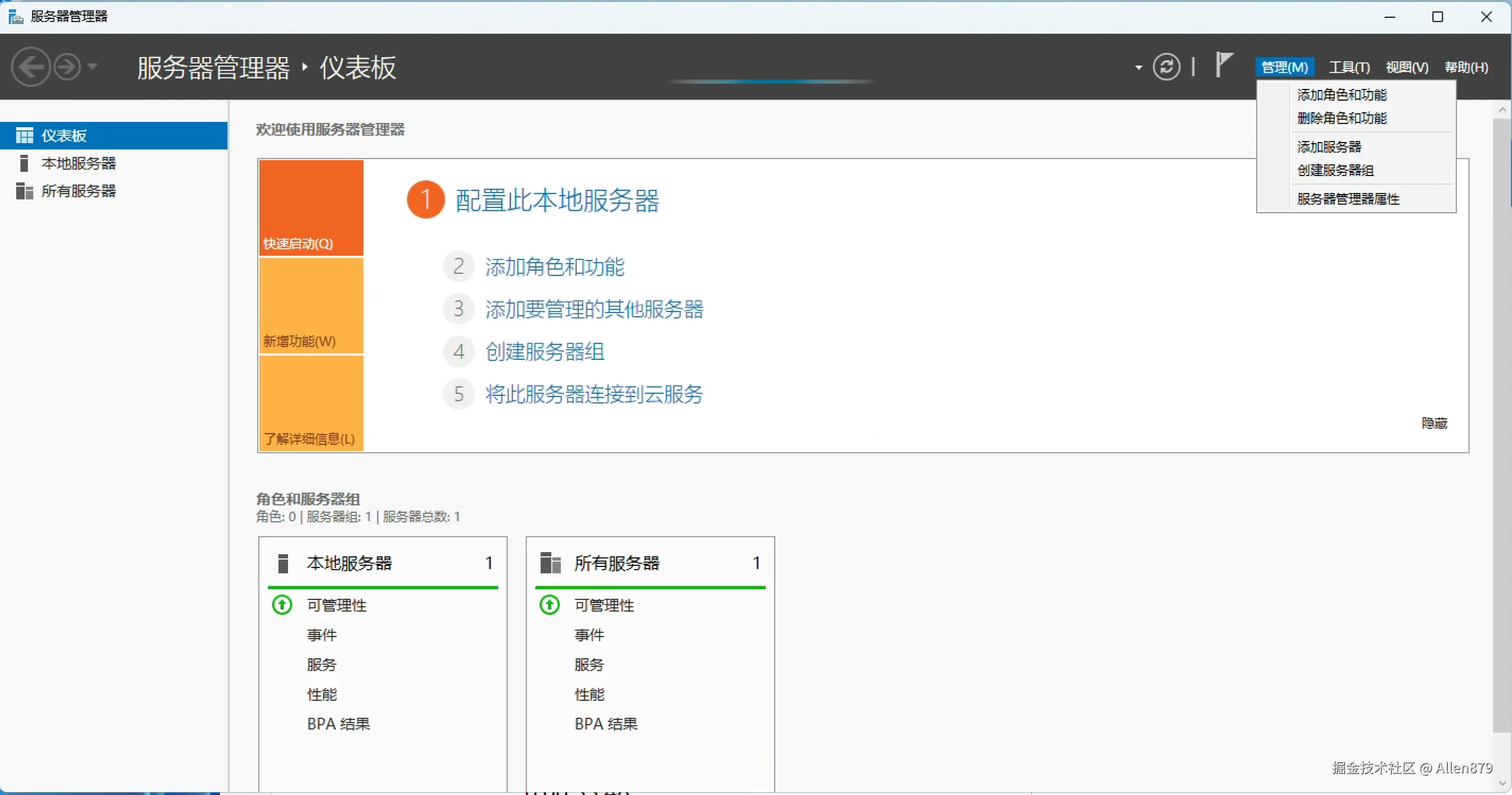1512x795 pixels.
Task: Expand the navigation history dropdown arrow
Action: [x=93, y=67]
